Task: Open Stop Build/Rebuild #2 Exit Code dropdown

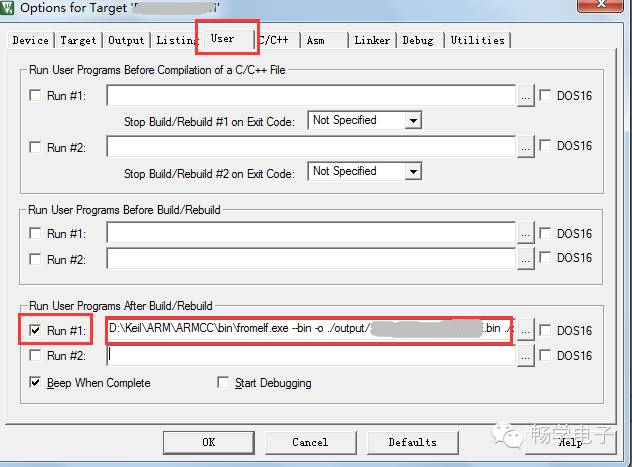Action: (x=413, y=172)
